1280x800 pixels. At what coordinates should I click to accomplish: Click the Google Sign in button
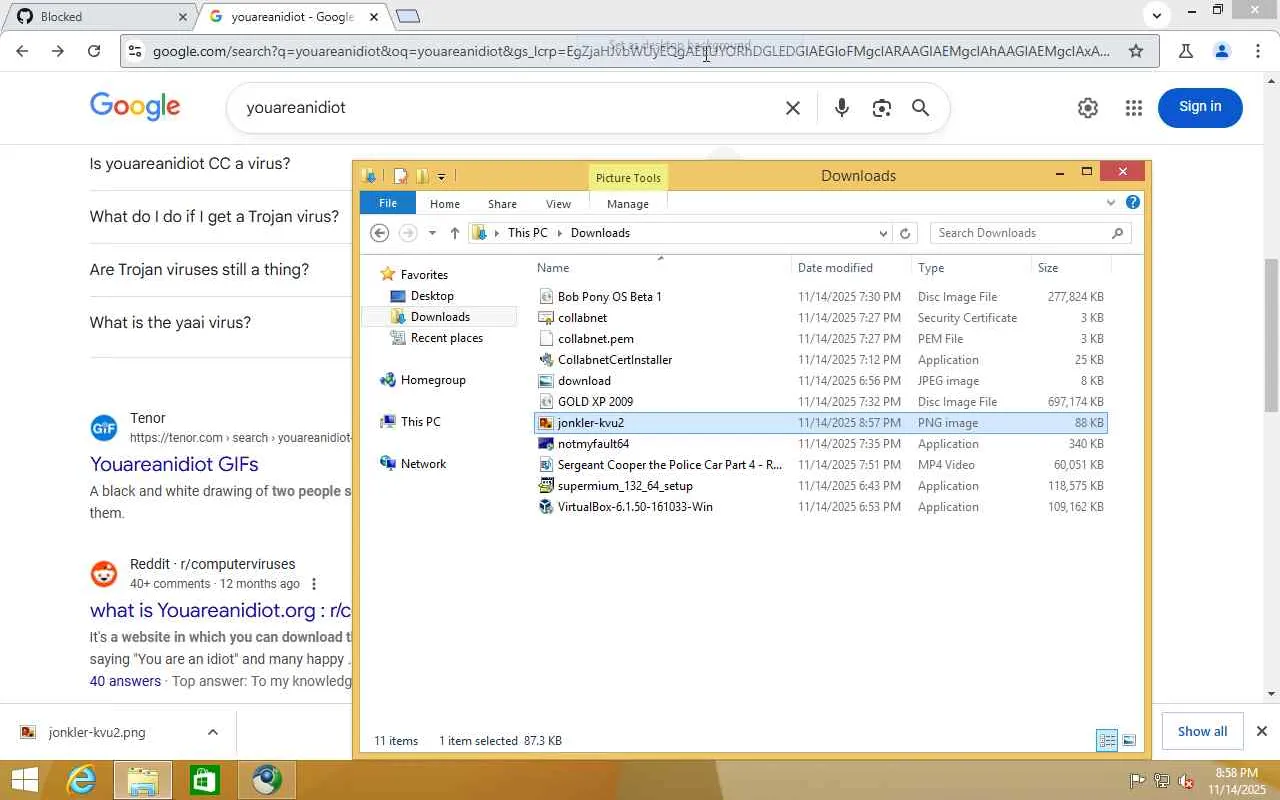tap(1200, 107)
